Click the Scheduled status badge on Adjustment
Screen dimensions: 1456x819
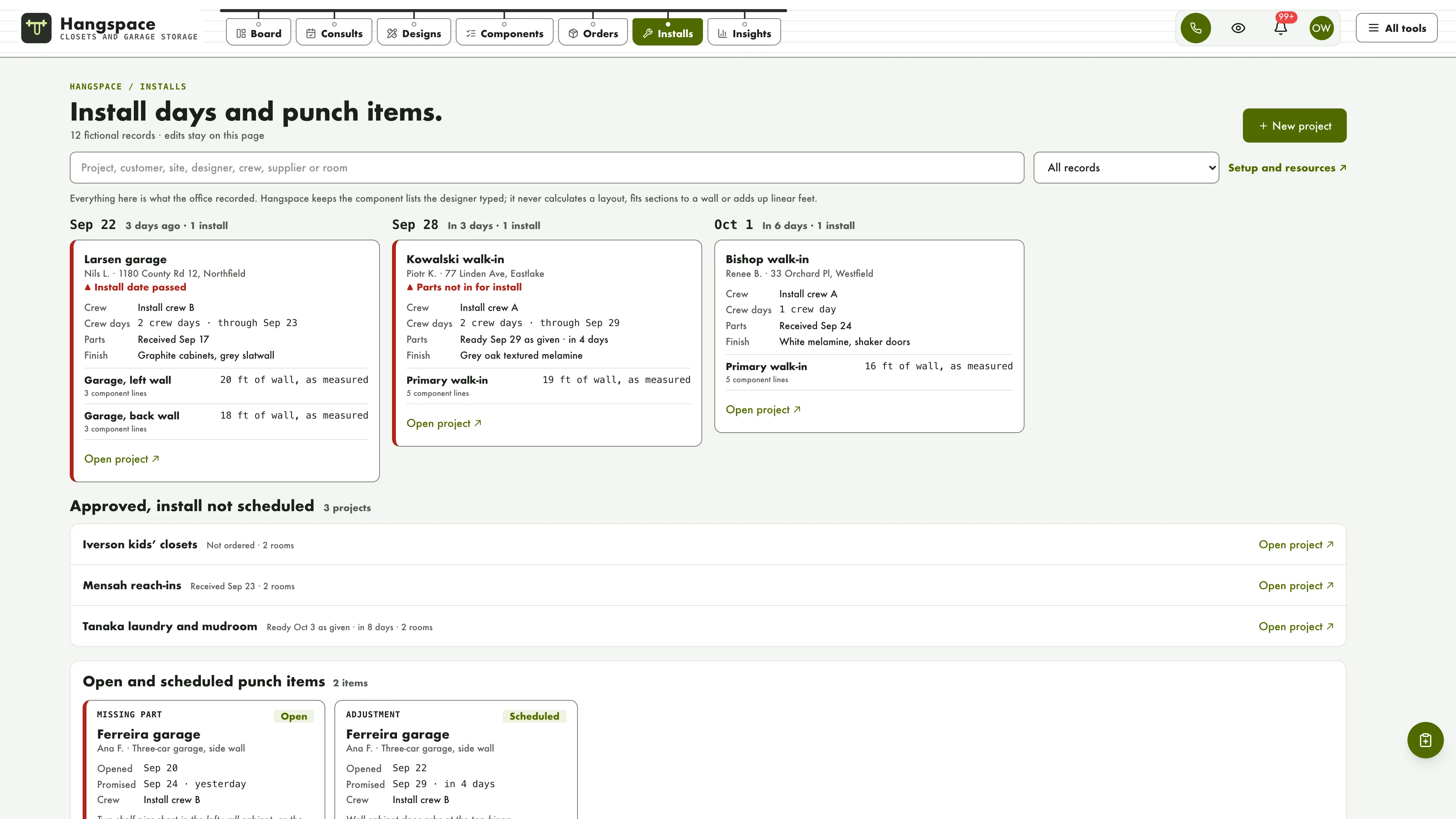pyautogui.click(x=534, y=716)
